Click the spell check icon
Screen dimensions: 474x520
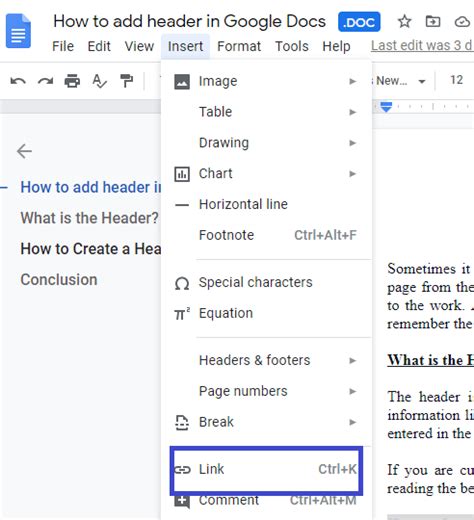[x=99, y=81]
